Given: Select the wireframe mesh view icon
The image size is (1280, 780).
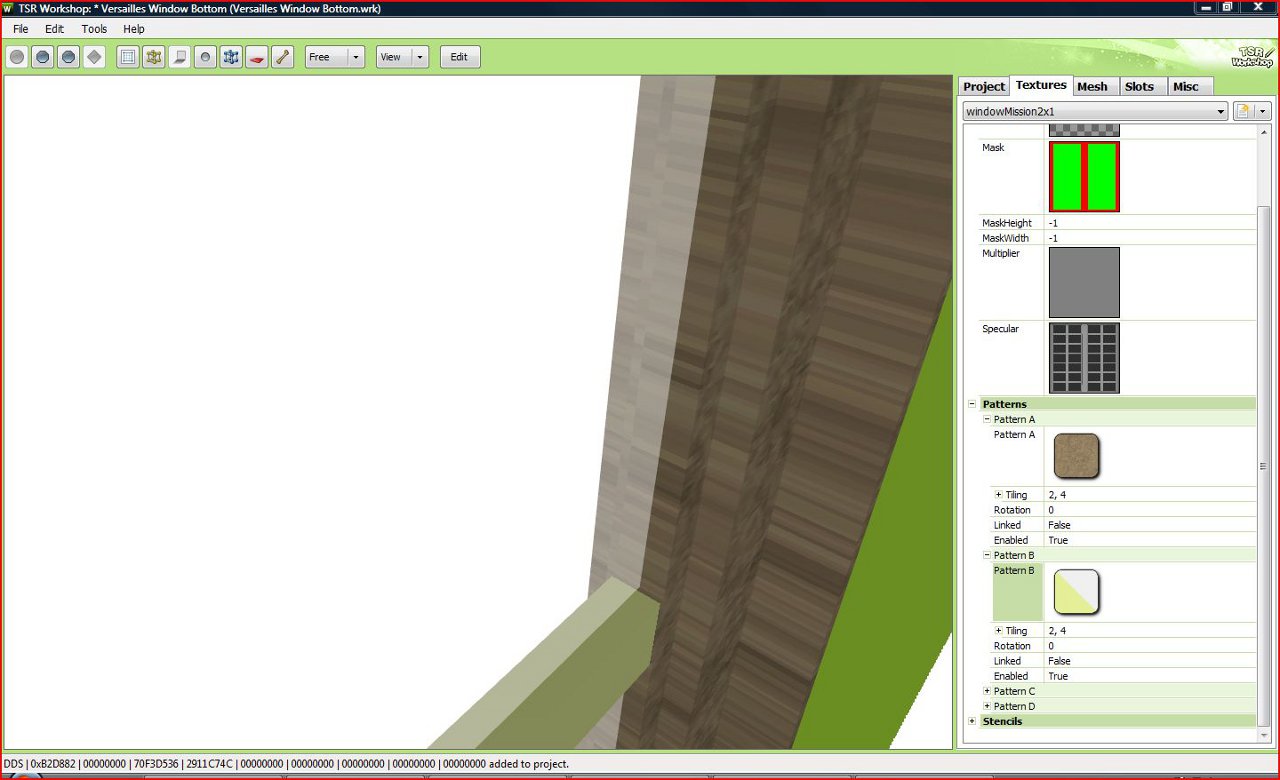Looking at the screenshot, I should pos(153,57).
